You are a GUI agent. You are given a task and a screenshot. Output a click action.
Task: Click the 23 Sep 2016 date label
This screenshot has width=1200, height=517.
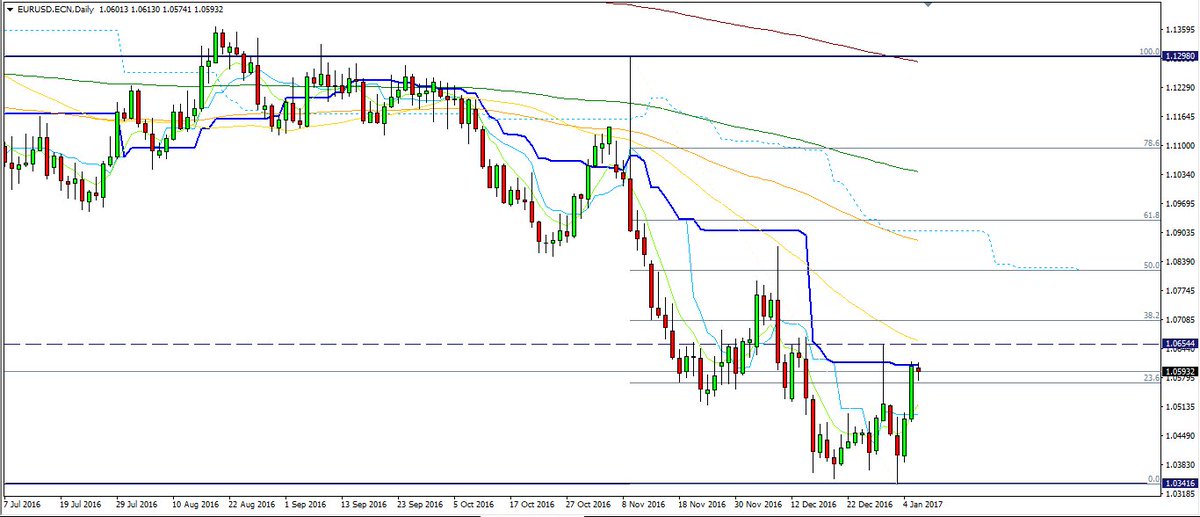[x=419, y=506]
